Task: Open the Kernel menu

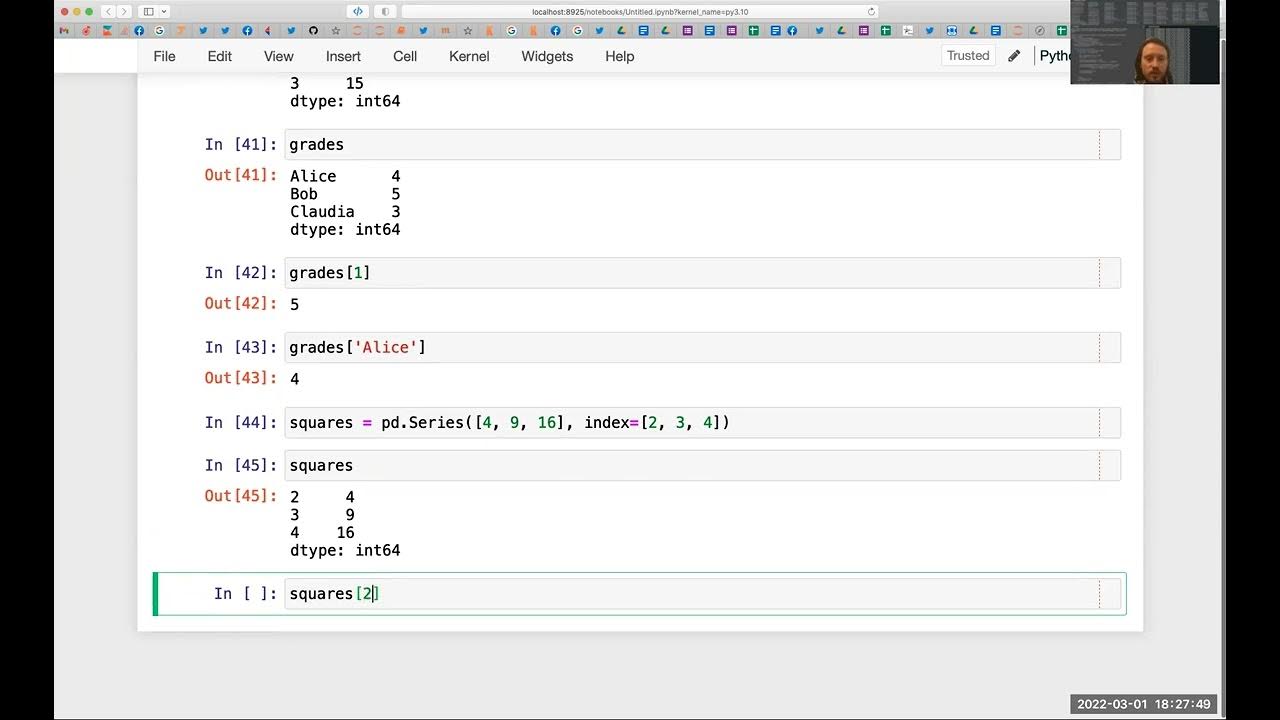Action: pos(469,56)
